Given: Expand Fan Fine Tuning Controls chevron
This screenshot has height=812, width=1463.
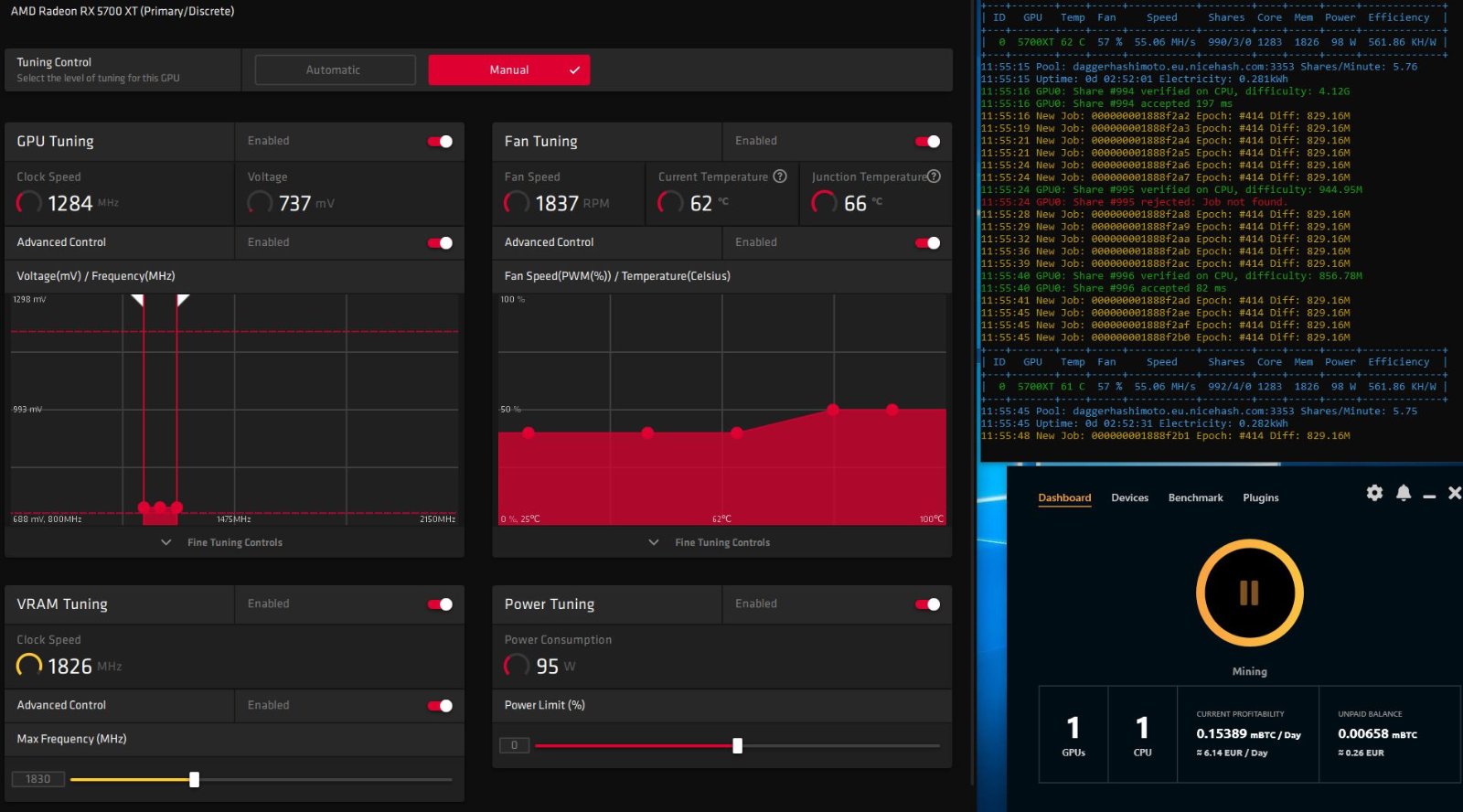Looking at the screenshot, I should [654, 542].
